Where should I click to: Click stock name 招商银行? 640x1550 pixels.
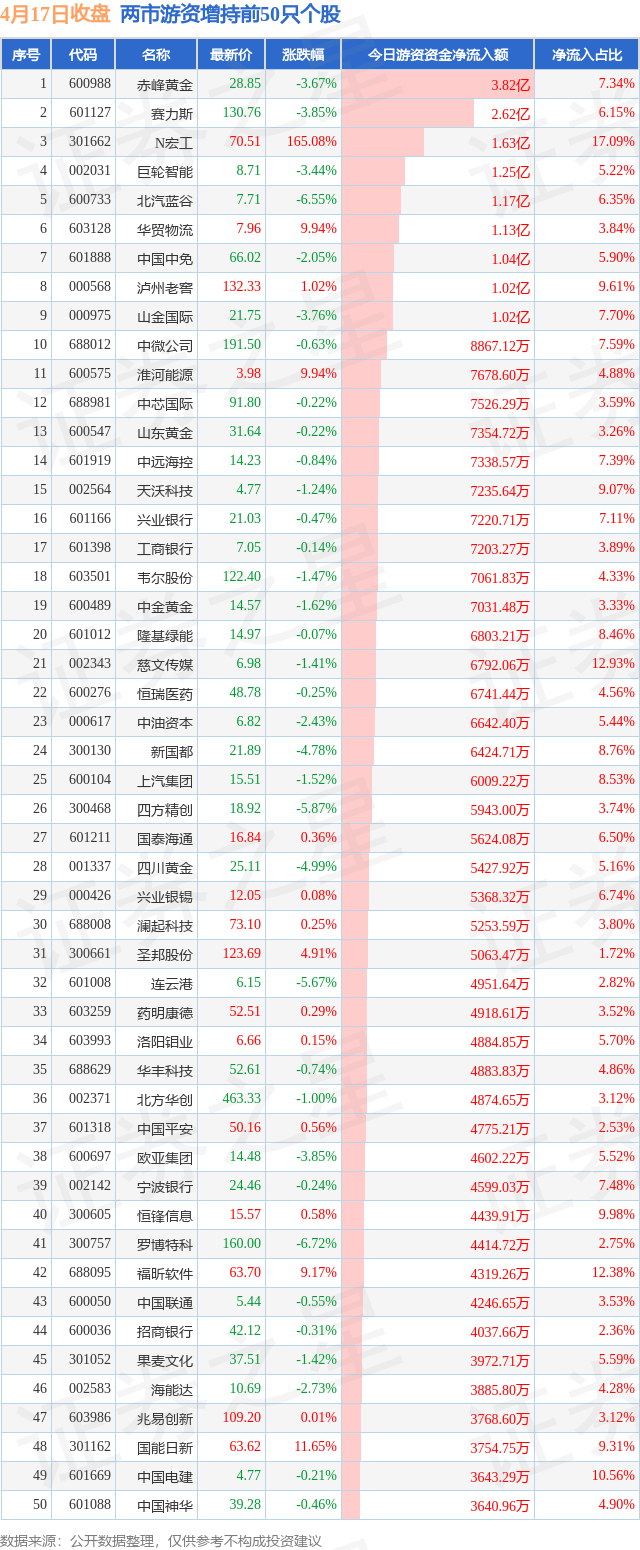[165, 1332]
